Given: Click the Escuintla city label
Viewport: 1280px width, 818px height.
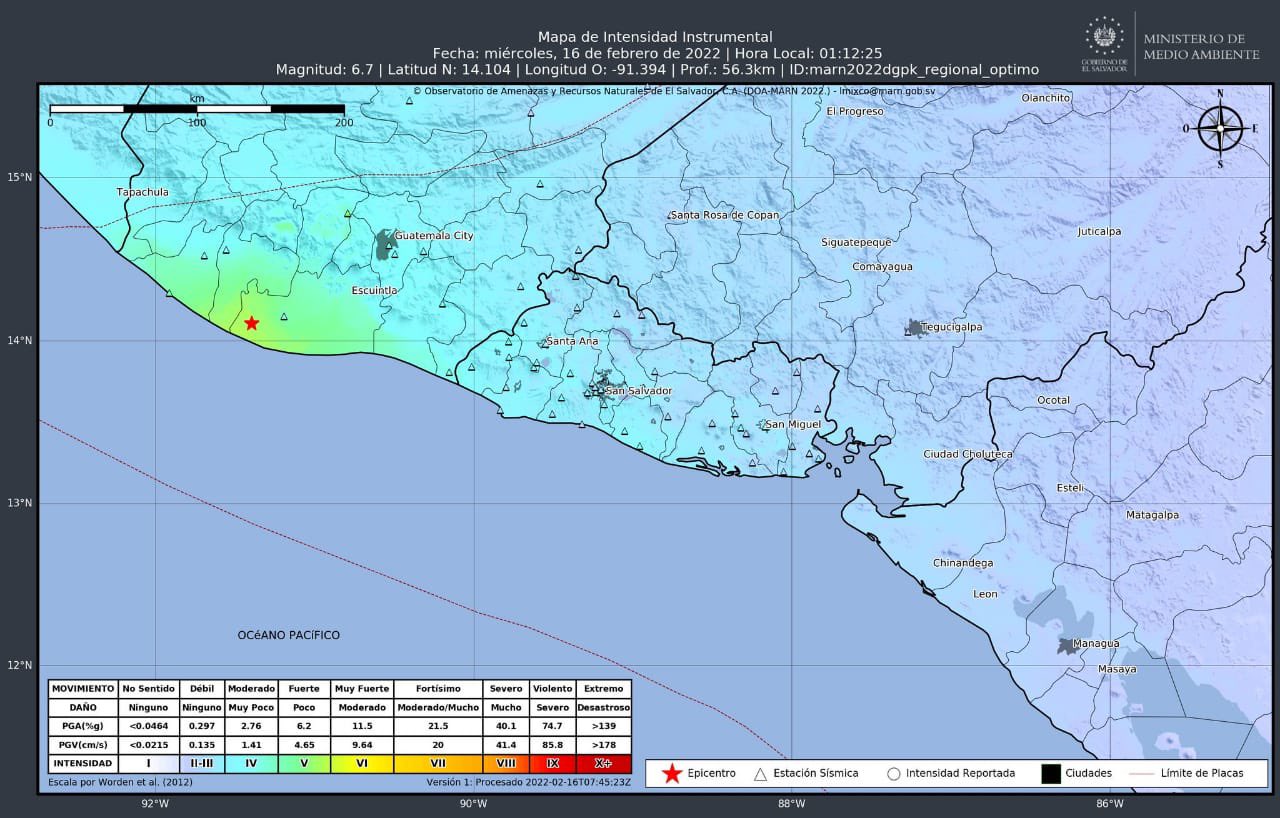Looking at the screenshot, I should 375,290.
